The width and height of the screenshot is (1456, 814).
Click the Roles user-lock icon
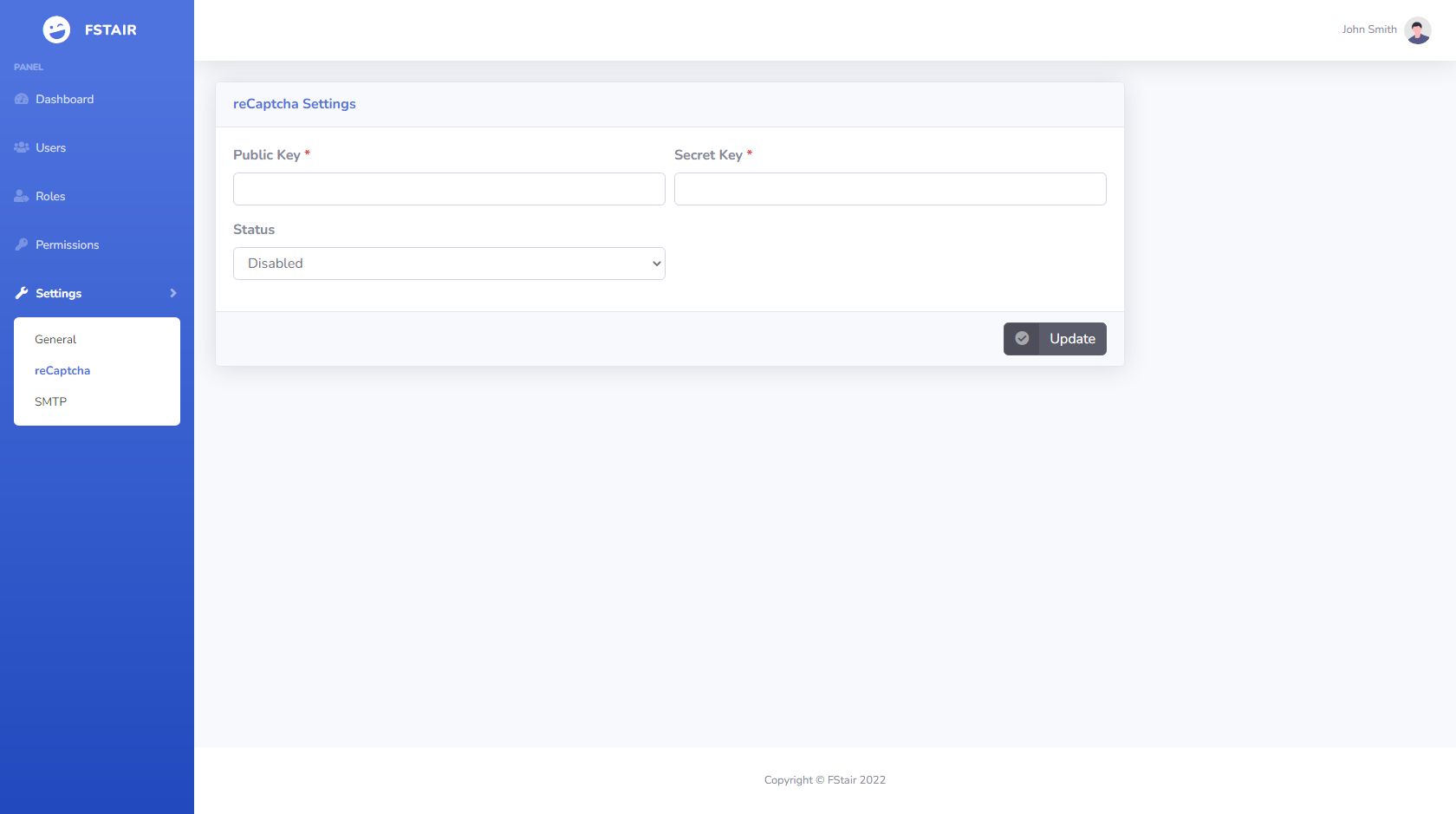click(x=22, y=196)
